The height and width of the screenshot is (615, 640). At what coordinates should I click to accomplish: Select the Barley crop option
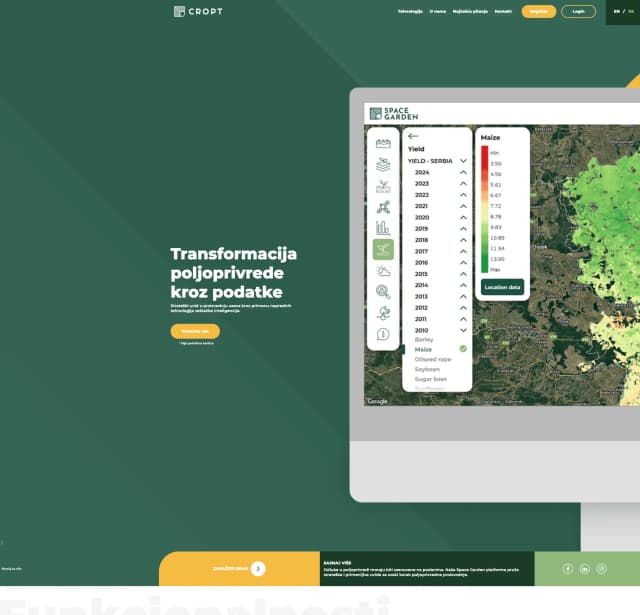(424, 339)
